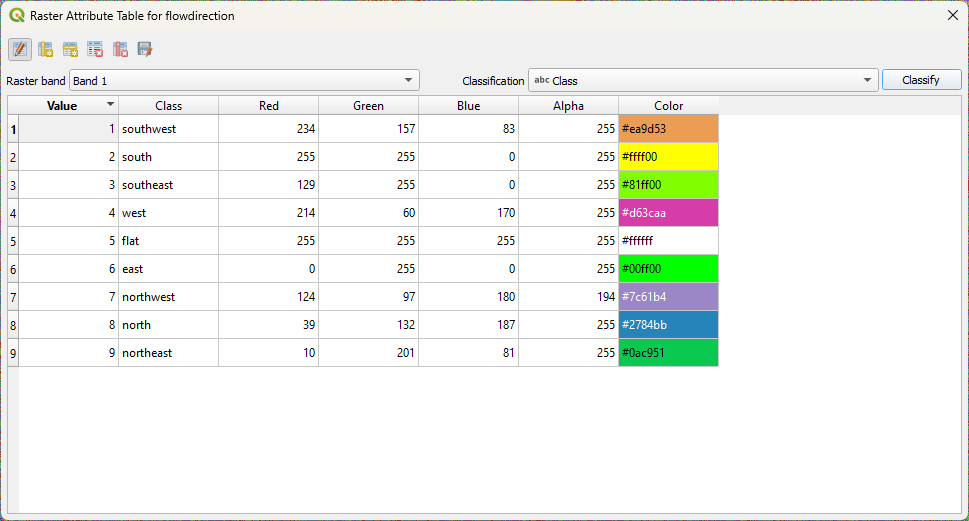Screen dimensions: 969x521
Task: Select row header number 5
Action: point(13,241)
